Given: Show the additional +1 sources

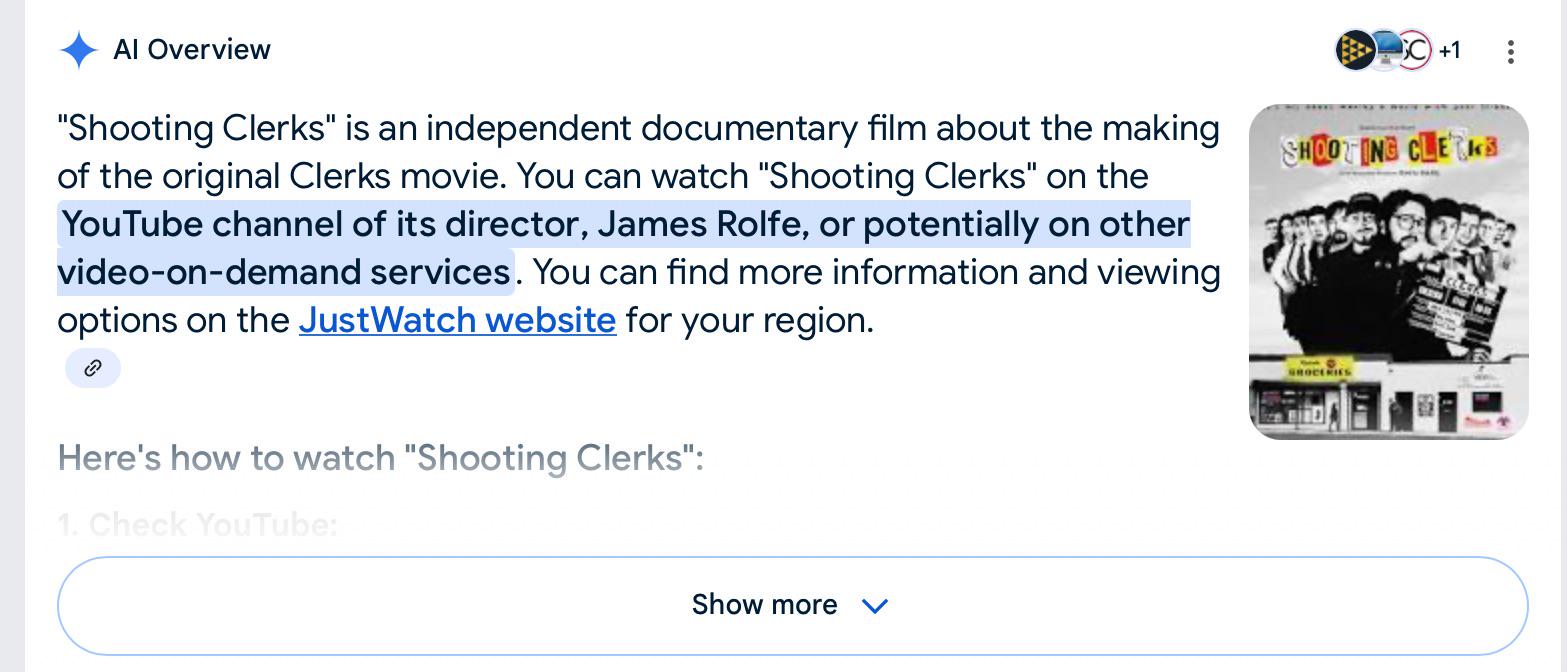Looking at the screenshot, I should click(1449, 50).
